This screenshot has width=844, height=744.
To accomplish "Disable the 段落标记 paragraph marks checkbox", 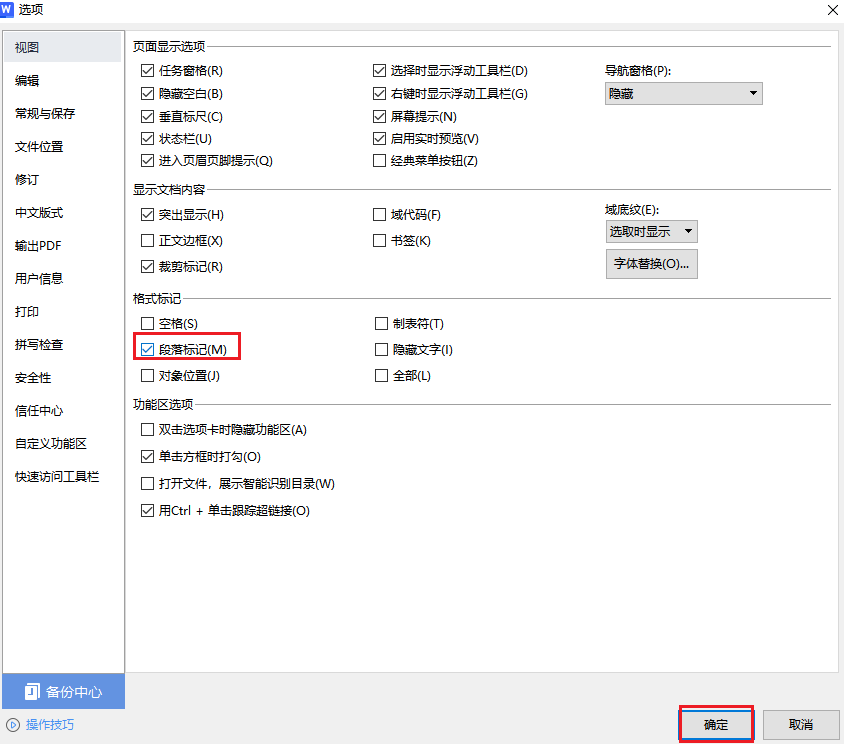I will [x=147, y=348].
